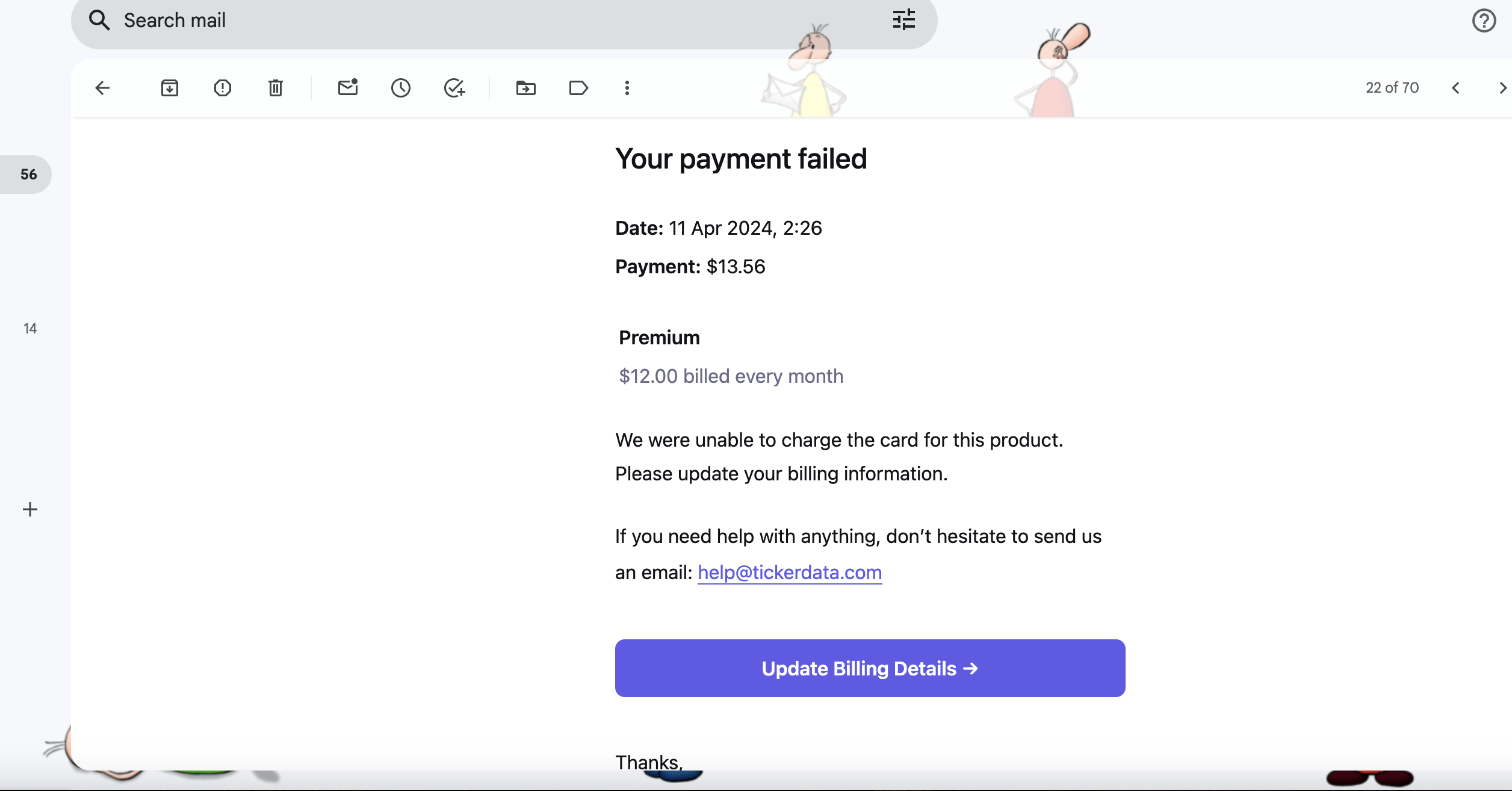Go to the older email arrow

(x=1502, y=88)
